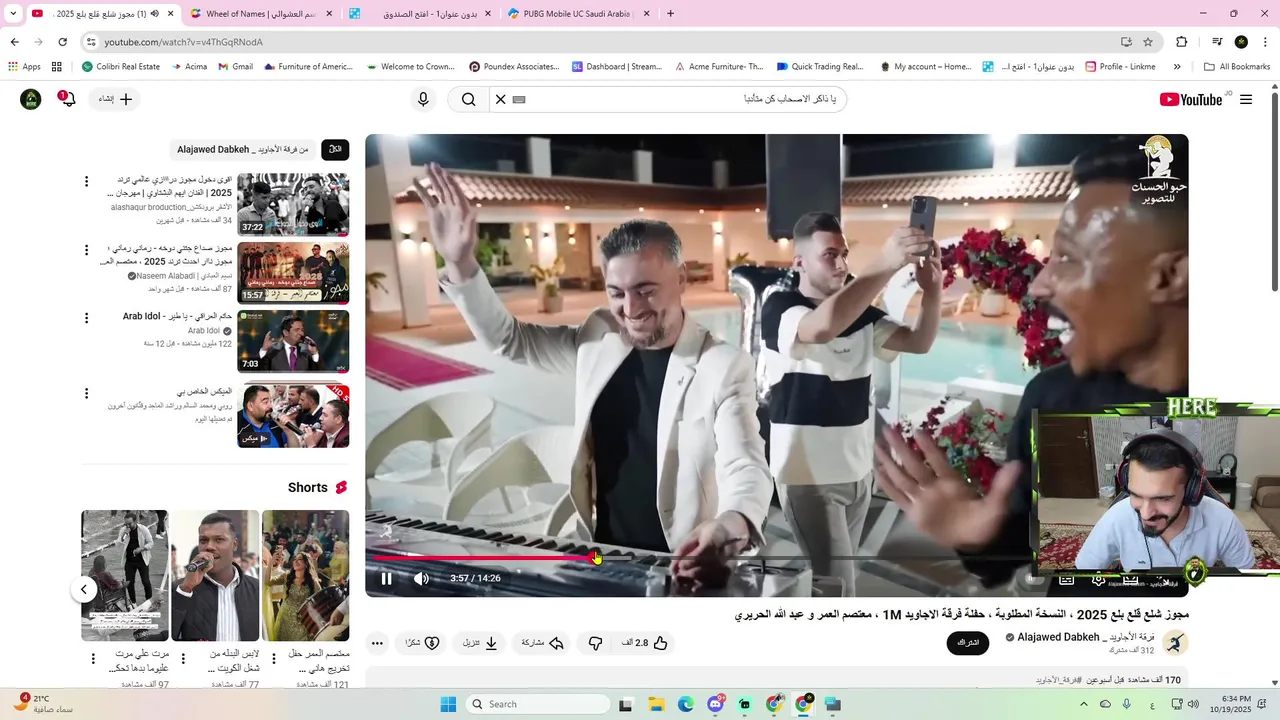Open options for the 121 ألف views short
This screenshot has width=1280, height=720.
pos(272,659)
